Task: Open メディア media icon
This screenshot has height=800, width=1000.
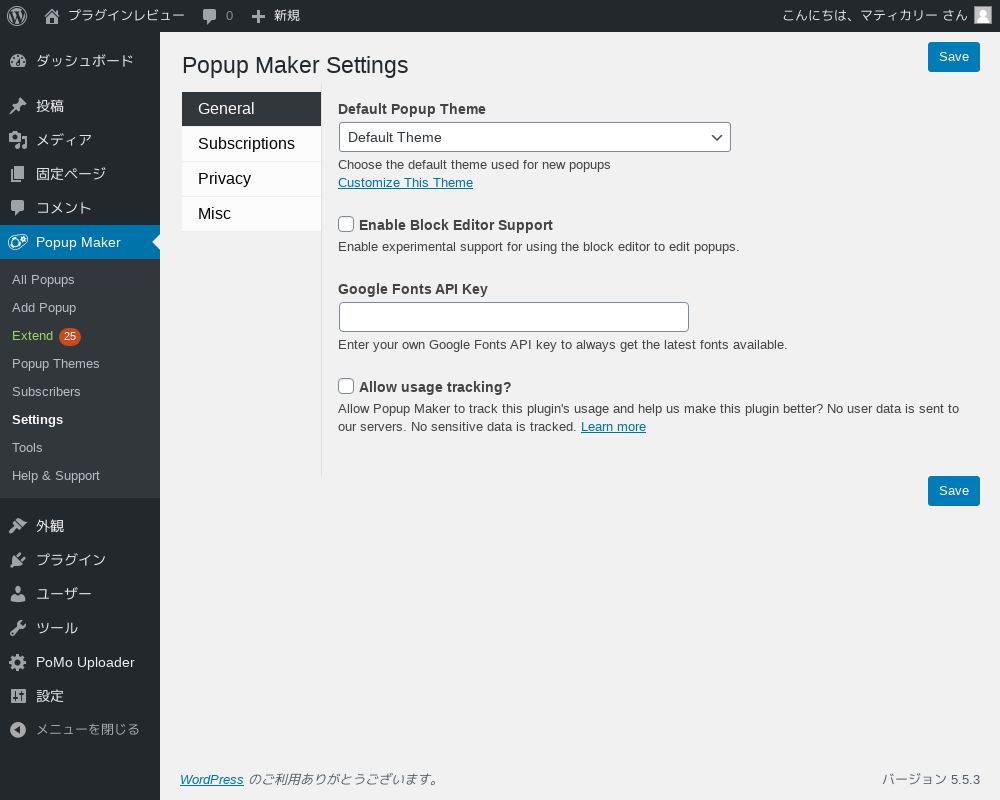Action: [x=18, y=140]
